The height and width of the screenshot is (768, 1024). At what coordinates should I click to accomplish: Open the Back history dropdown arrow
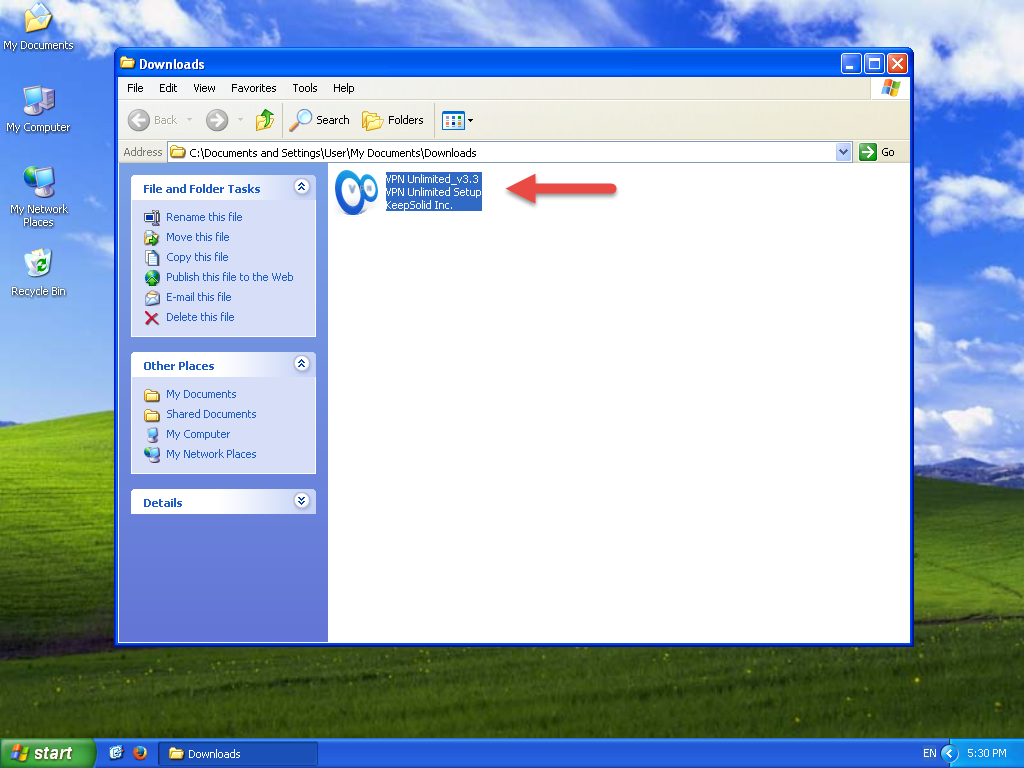[189, 120]
